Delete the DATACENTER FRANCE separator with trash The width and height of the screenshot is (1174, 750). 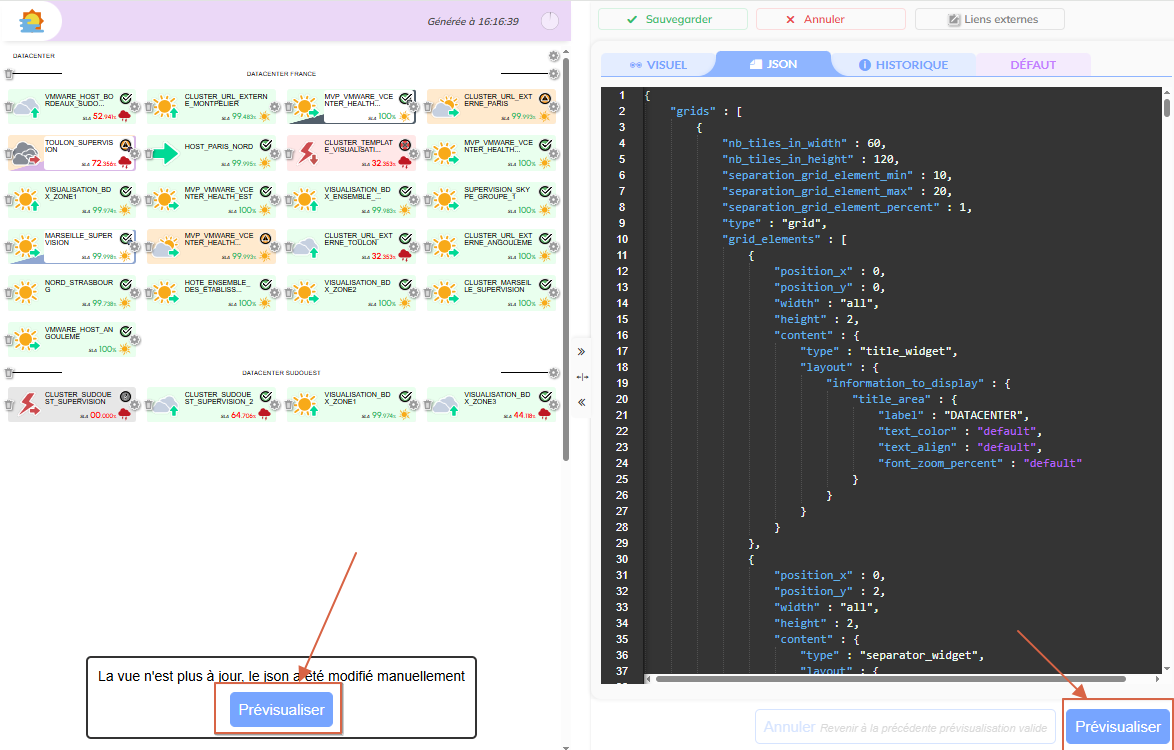[9, 74]
